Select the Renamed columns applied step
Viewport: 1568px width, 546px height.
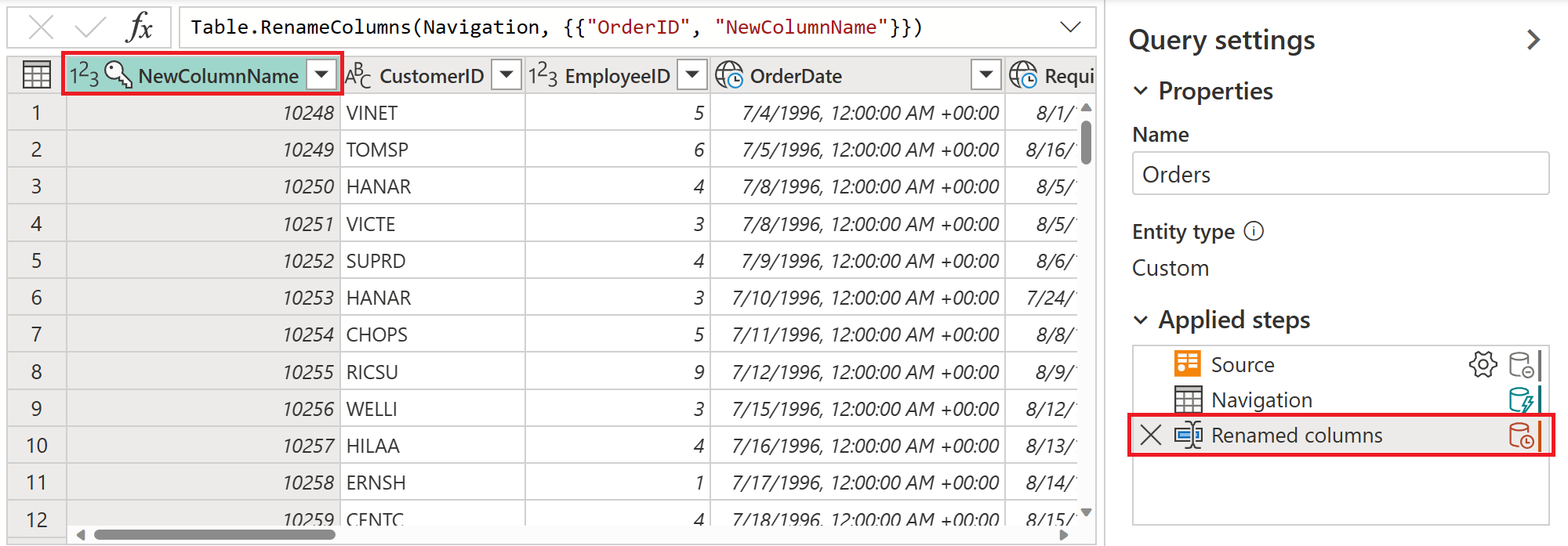pyautogui.click(x=1340, y=435)
